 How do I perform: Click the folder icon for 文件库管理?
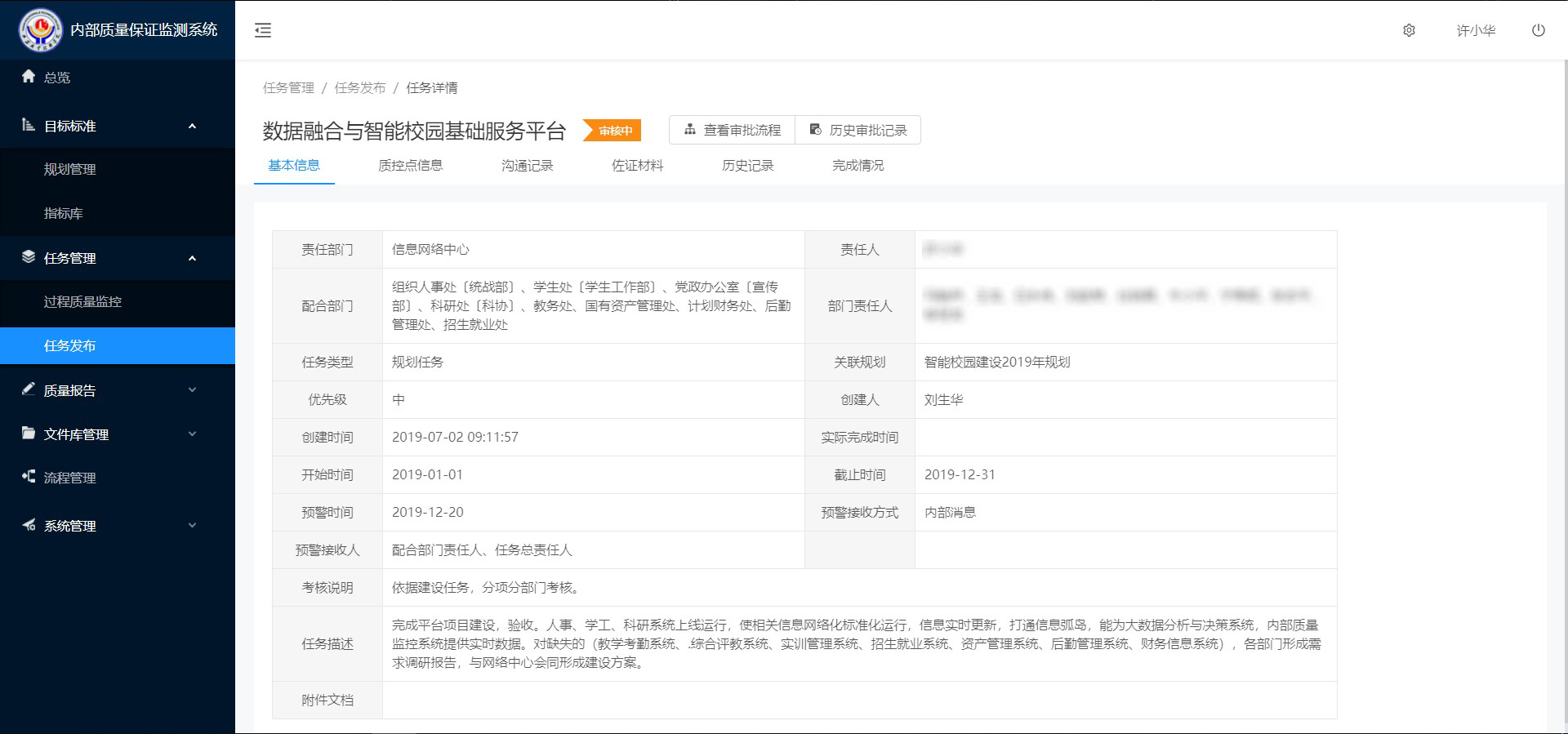(x=29, y=434)
